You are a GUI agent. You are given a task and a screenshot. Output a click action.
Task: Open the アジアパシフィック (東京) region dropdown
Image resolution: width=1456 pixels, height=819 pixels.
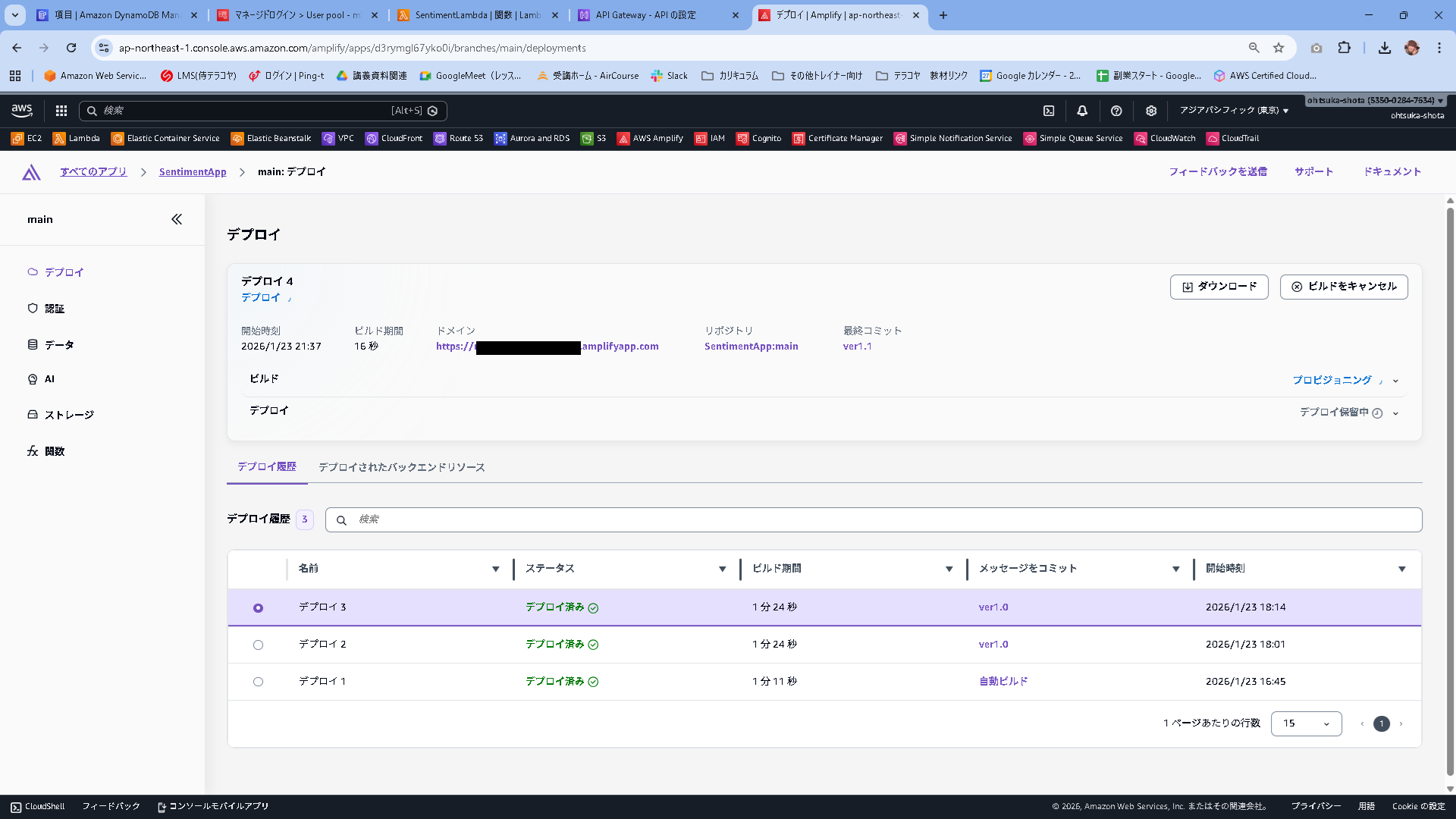tap(1234, 111)
